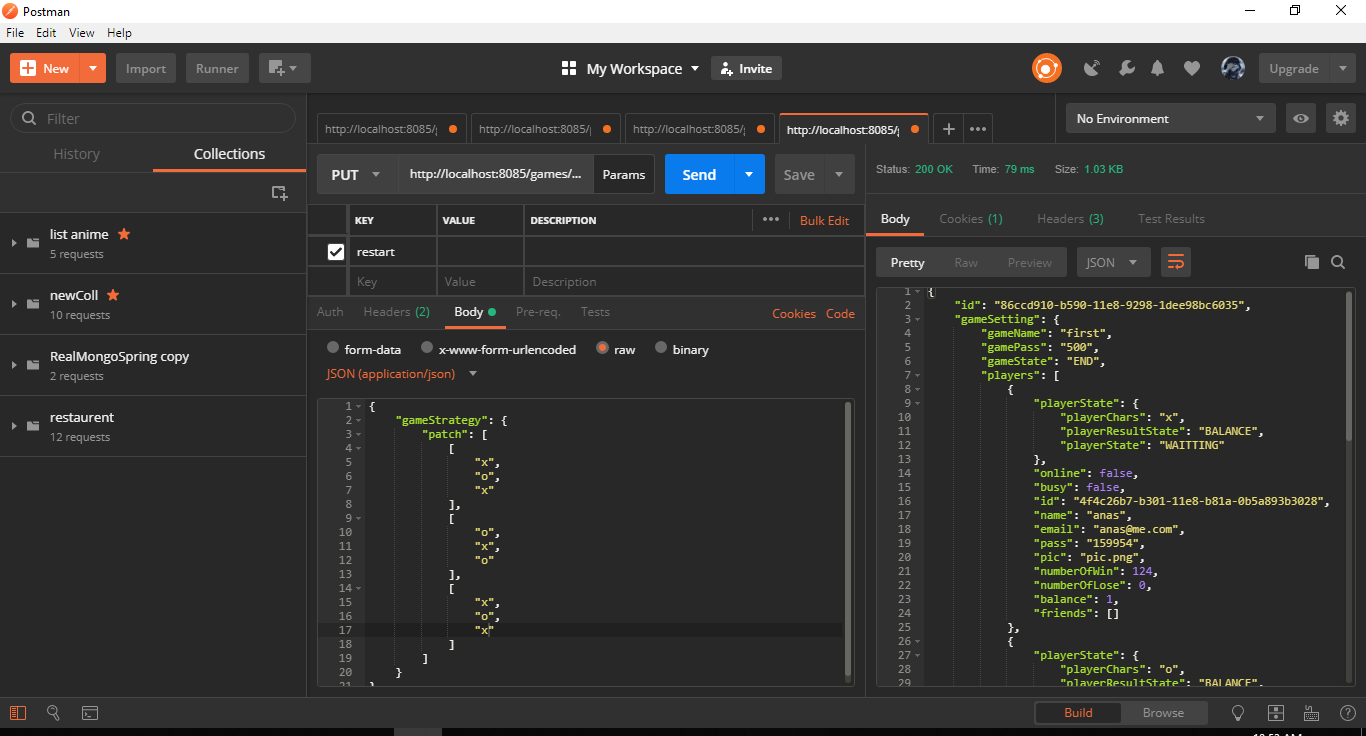Switch response view to Raw
This screenshot has height=736, width=1366.
click(966, 262)
